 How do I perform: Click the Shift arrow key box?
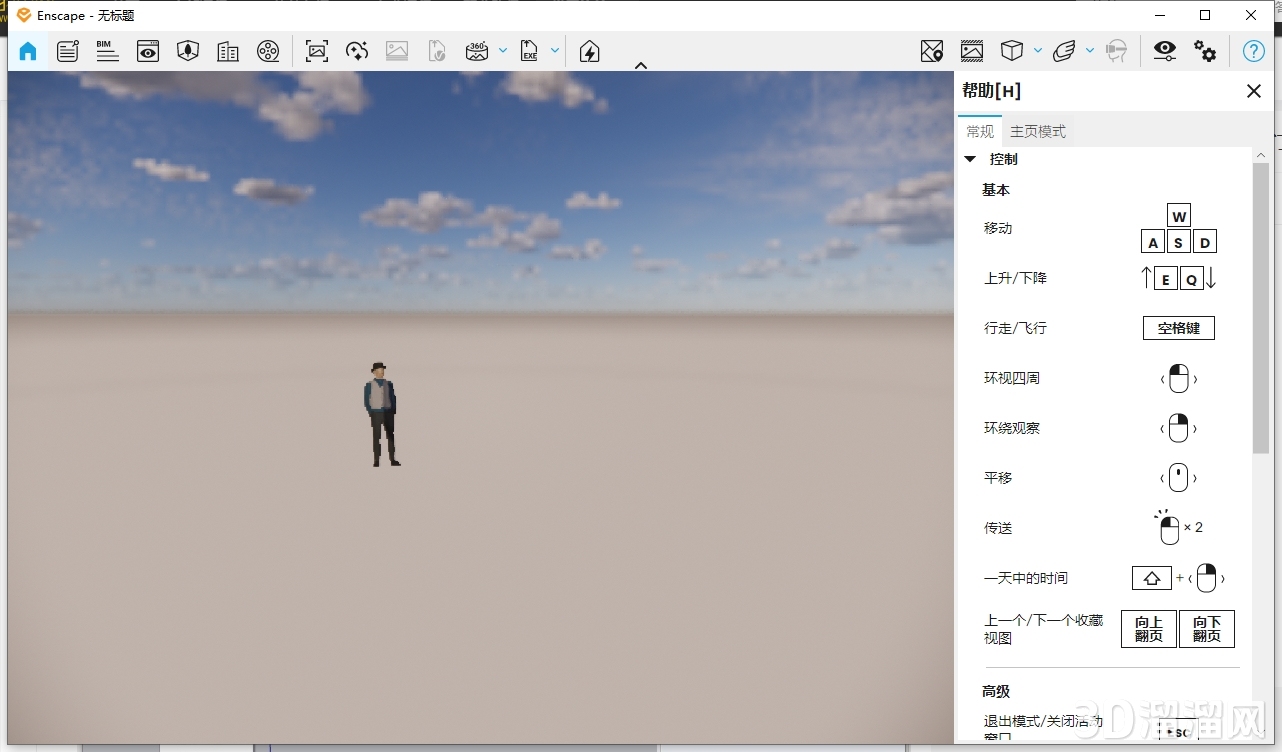click(x=1152, y=578)
